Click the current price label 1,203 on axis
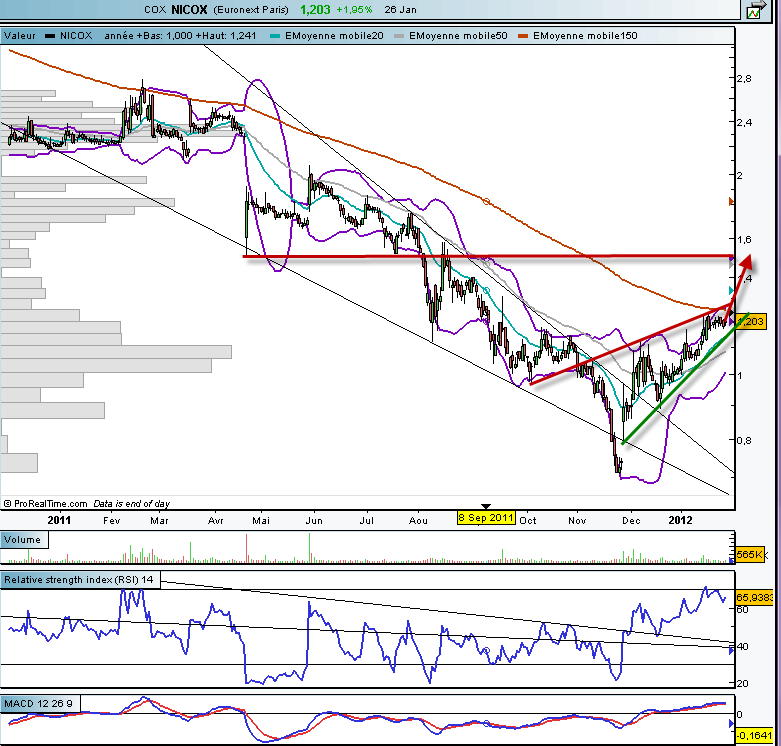 [x=755, y=322]
